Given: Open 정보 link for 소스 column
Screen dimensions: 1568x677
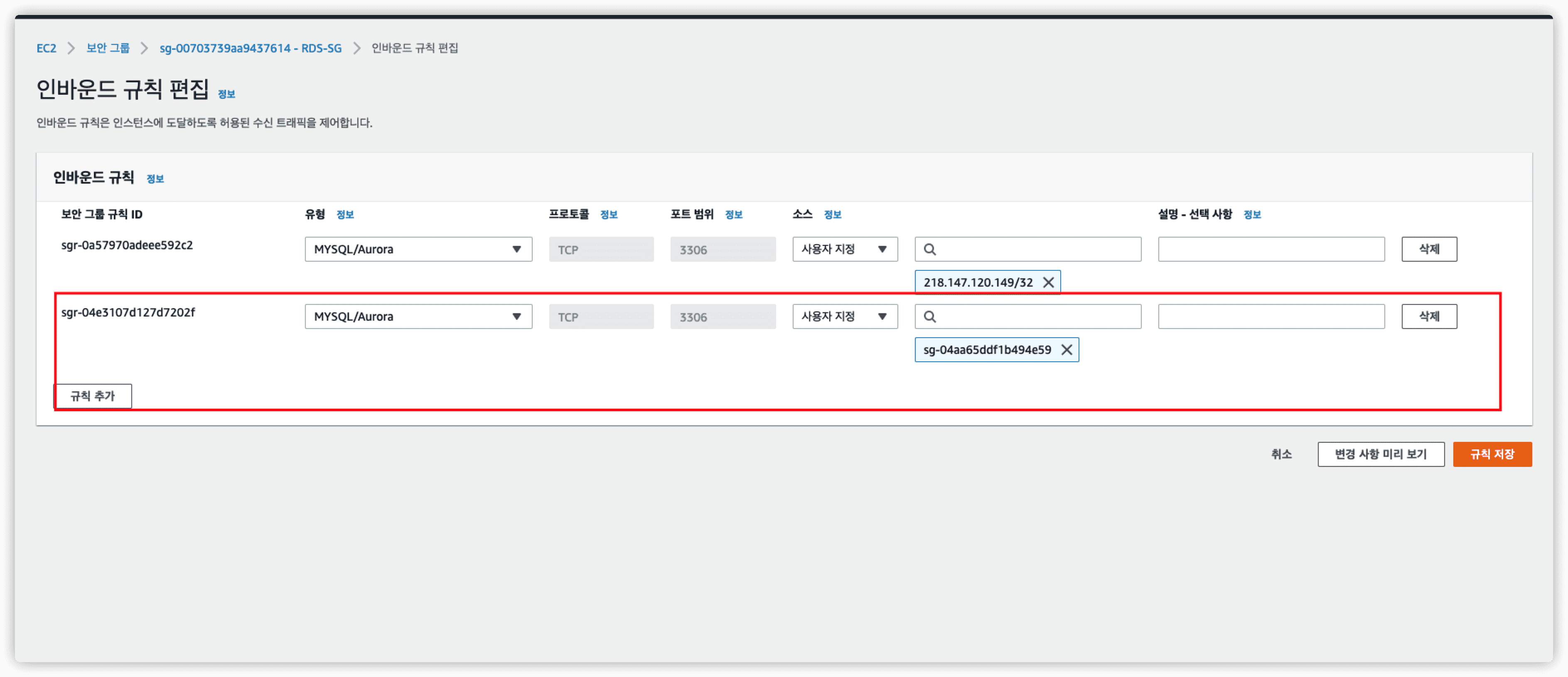Looking at the screenshot, I should [833, 214].
